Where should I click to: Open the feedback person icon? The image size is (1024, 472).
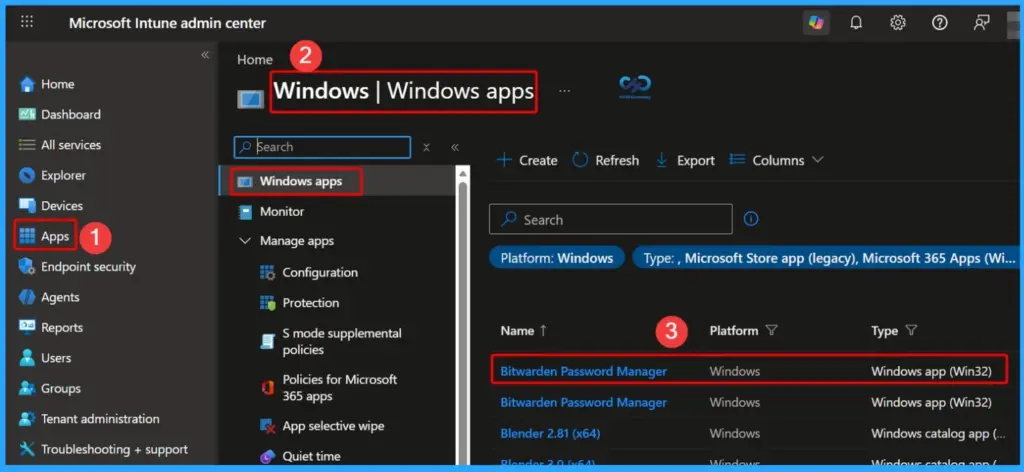click(981, 23)
